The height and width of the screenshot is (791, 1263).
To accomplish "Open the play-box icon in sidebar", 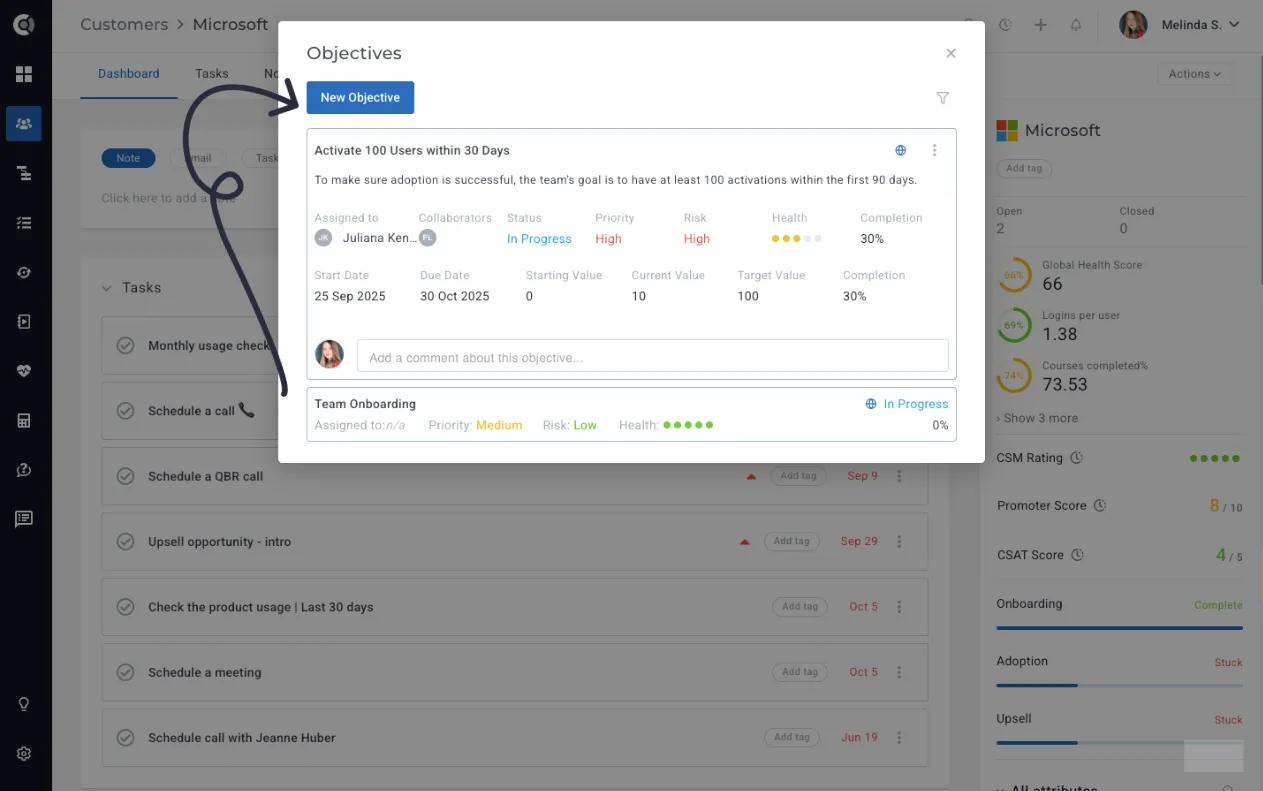I will pyautogui.click(x=24, y=322).
